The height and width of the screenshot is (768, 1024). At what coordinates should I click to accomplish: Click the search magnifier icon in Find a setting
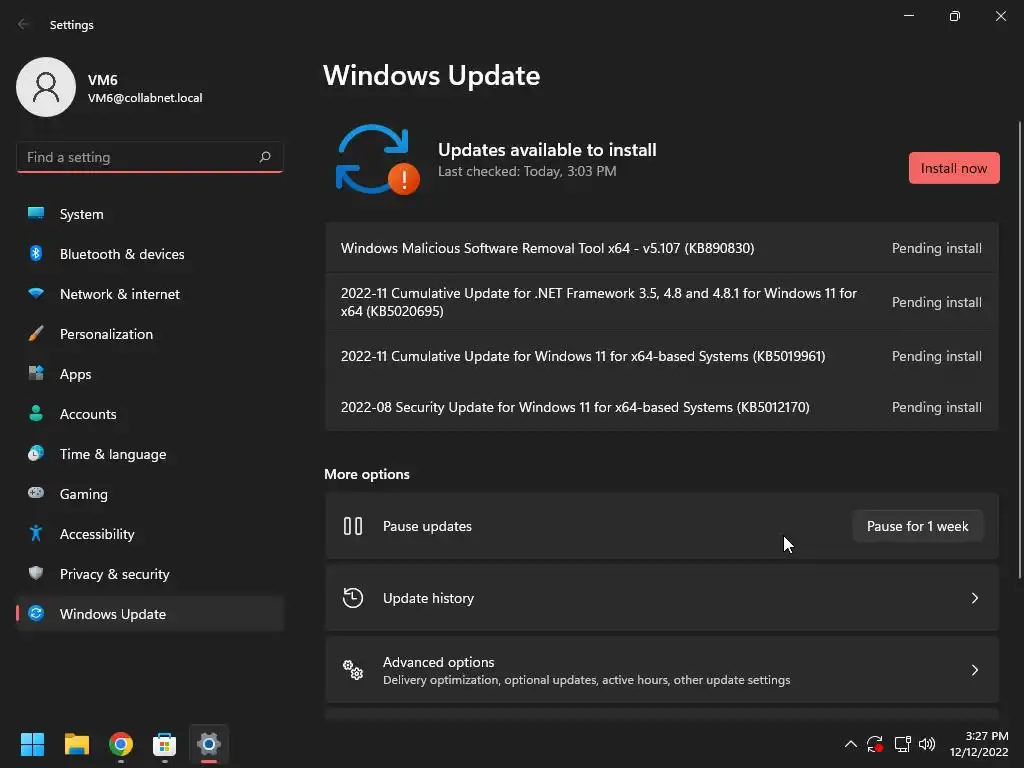[264, 157]
